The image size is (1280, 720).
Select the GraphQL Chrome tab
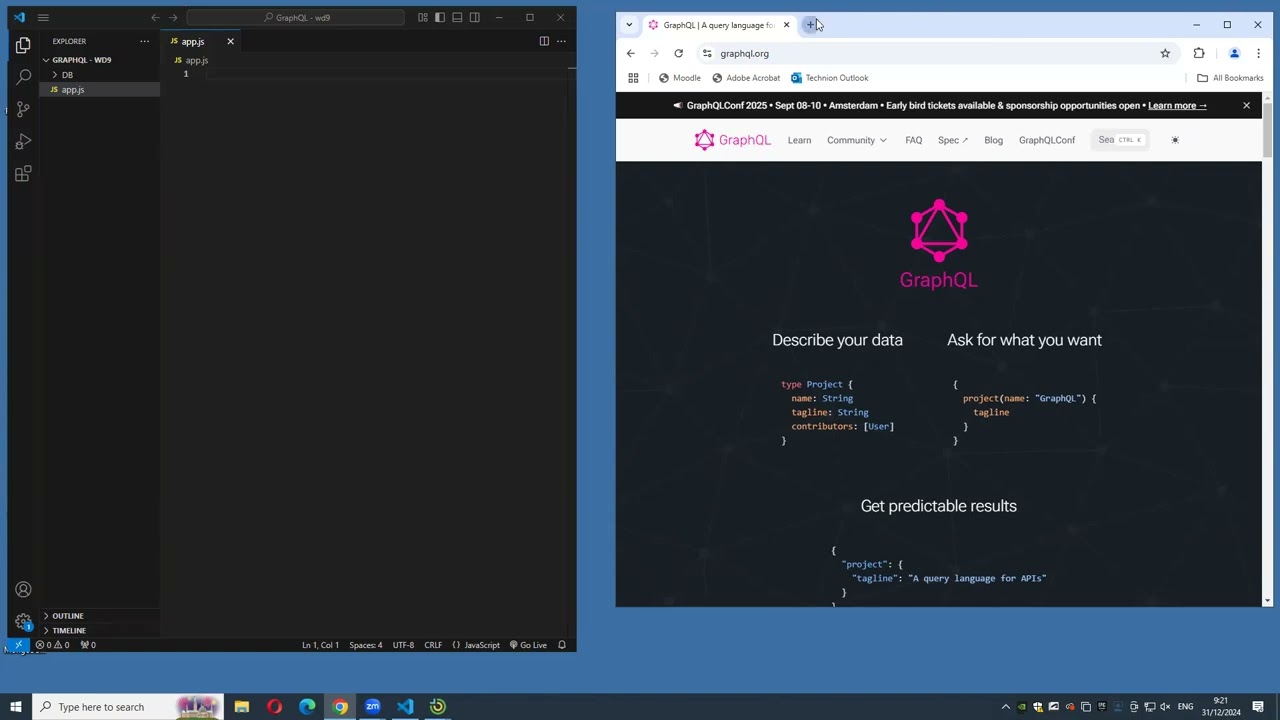(718, 25)
